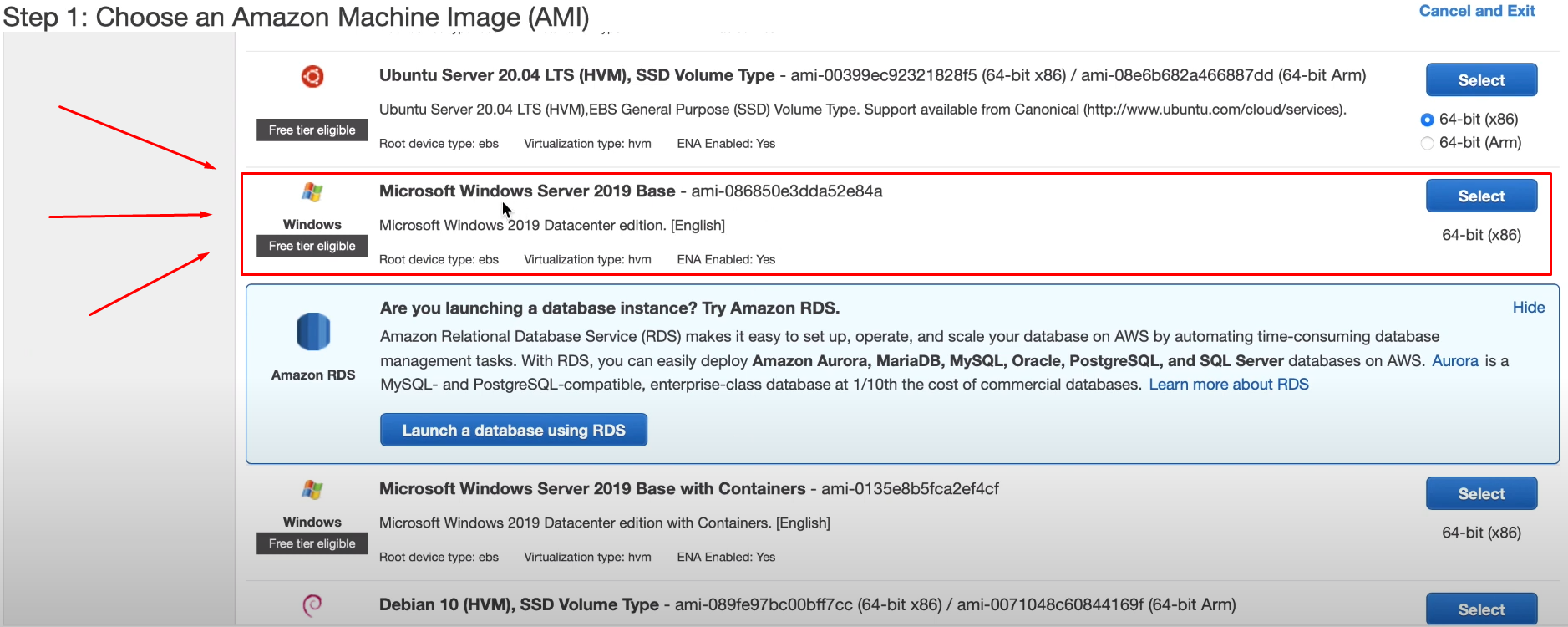This screenshot has height=627, width=1568.
Task: Click the Windows logo for Server 2019 Base
Action: coord(312,192)
